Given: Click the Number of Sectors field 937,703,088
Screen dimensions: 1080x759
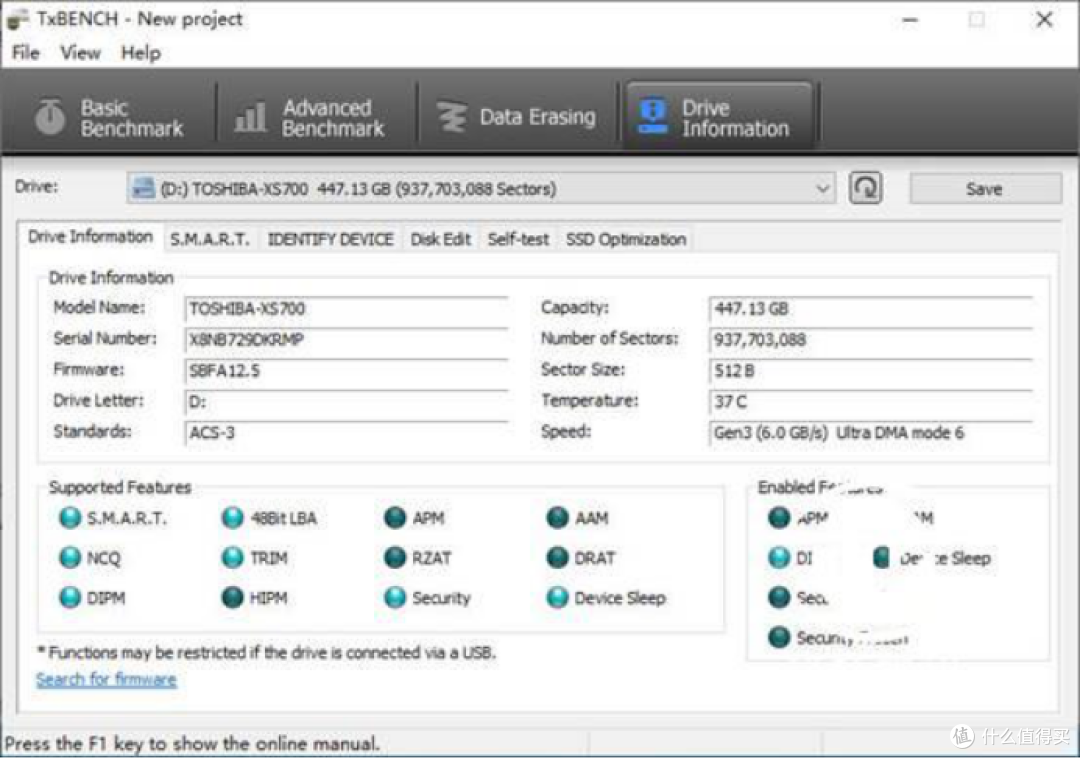Looking at the screenshot, I should 871,340.
